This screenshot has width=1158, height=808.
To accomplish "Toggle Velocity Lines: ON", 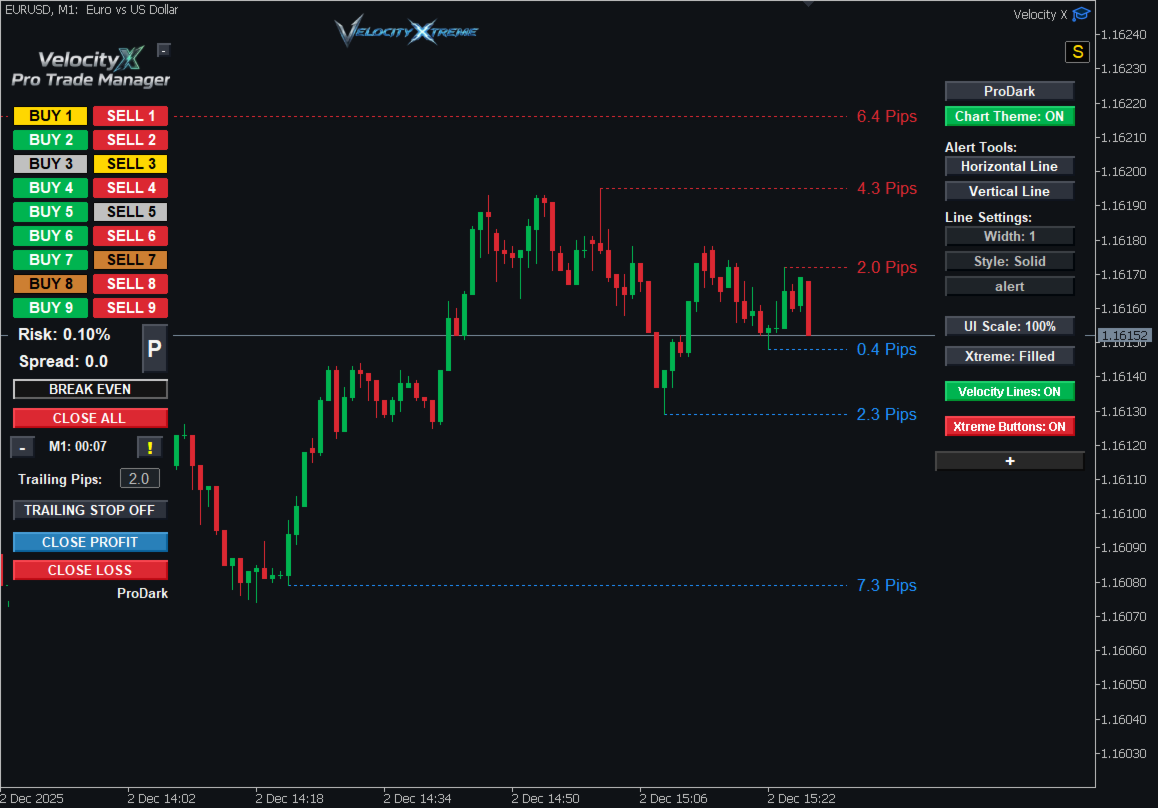I will (1010, 392).
